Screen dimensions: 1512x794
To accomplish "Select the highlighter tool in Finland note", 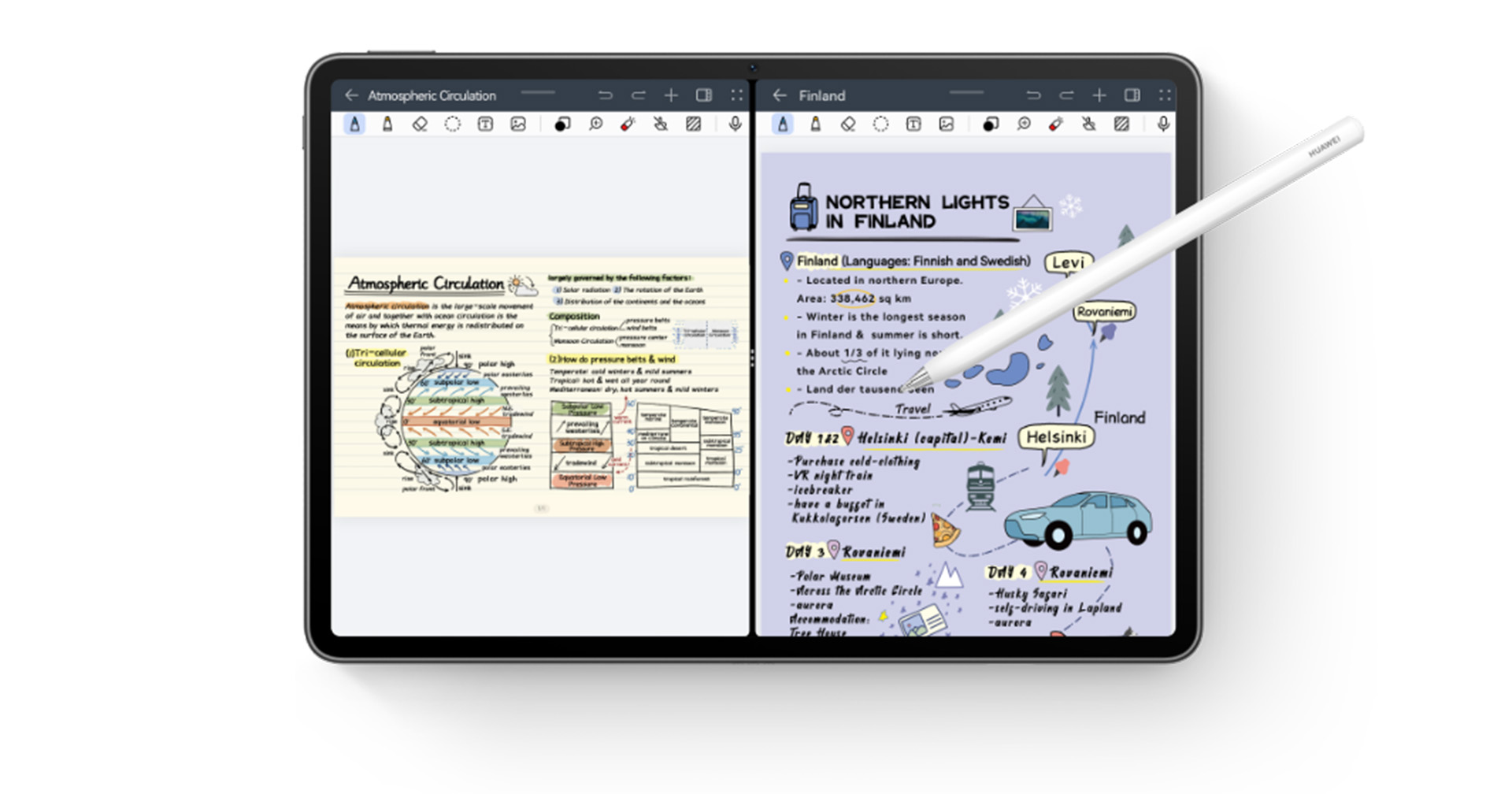I will 815,124.
